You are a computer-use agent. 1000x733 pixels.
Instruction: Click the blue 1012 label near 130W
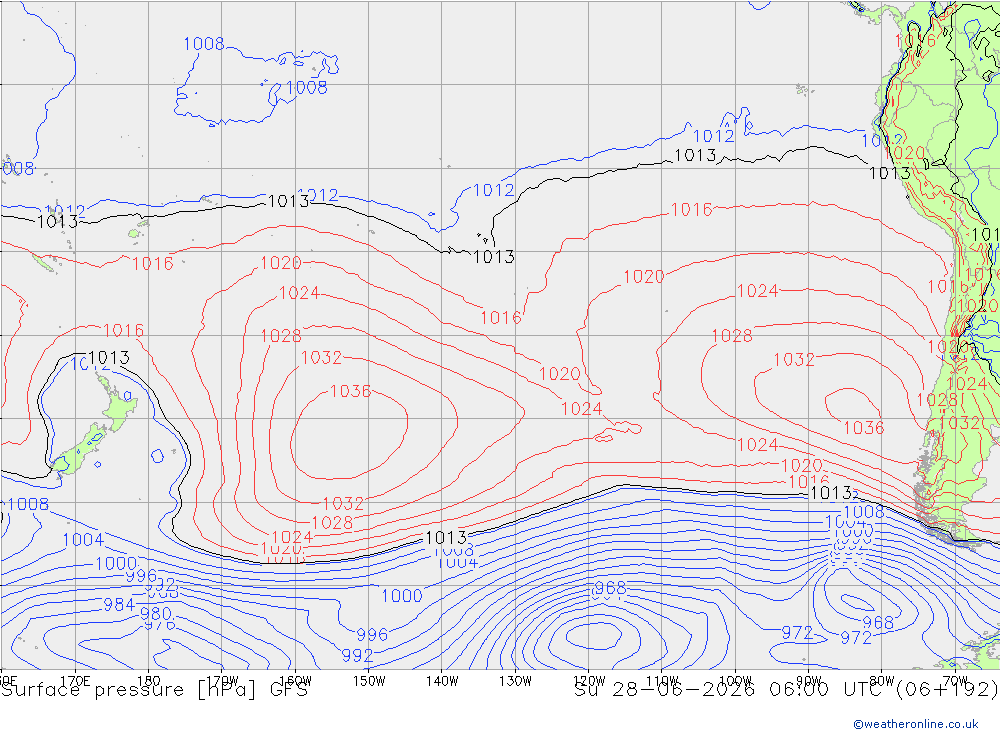494,190
